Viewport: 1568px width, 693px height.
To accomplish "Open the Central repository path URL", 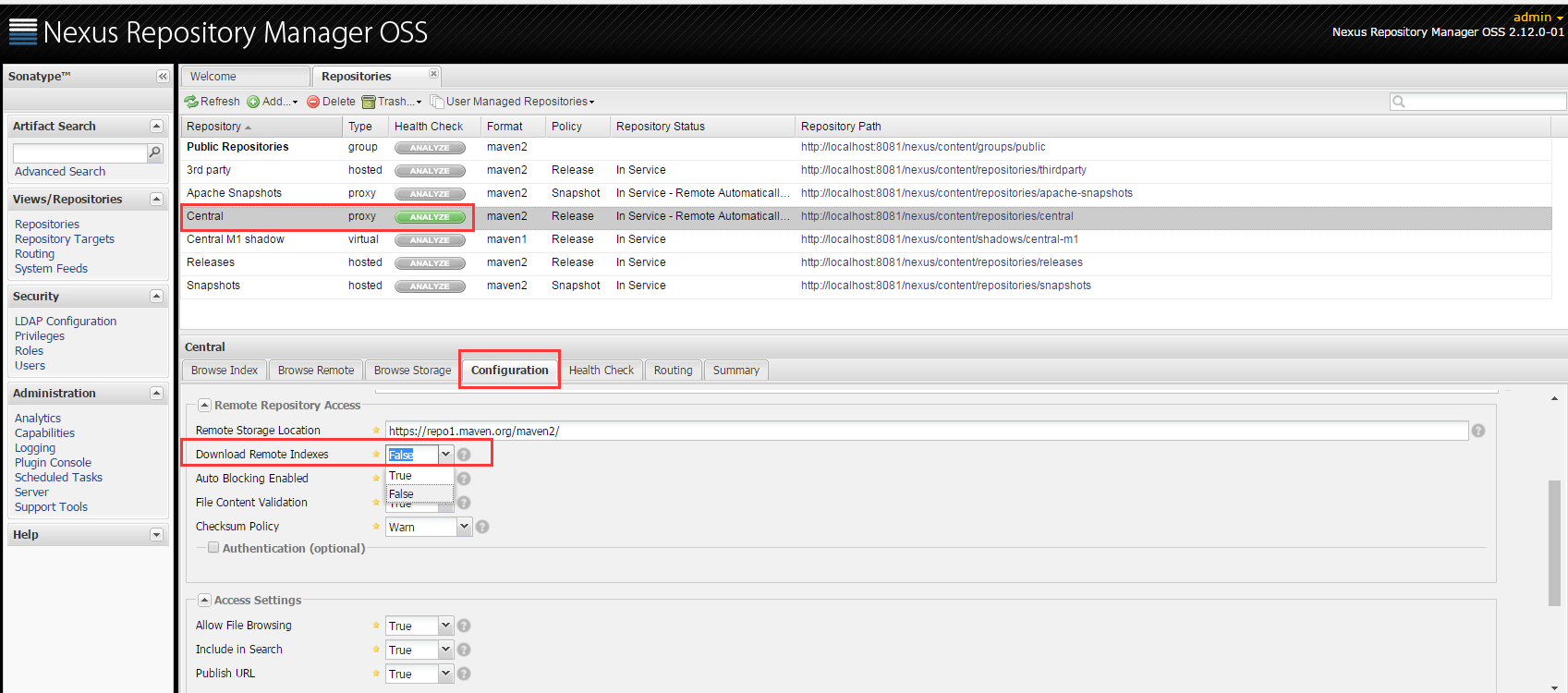I will [937, 216].
